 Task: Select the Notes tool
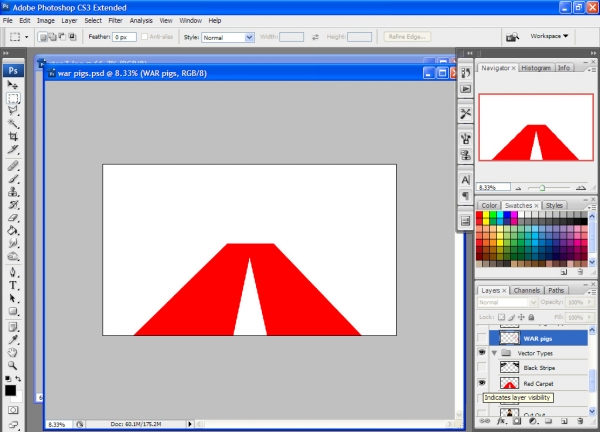[13, 327]
